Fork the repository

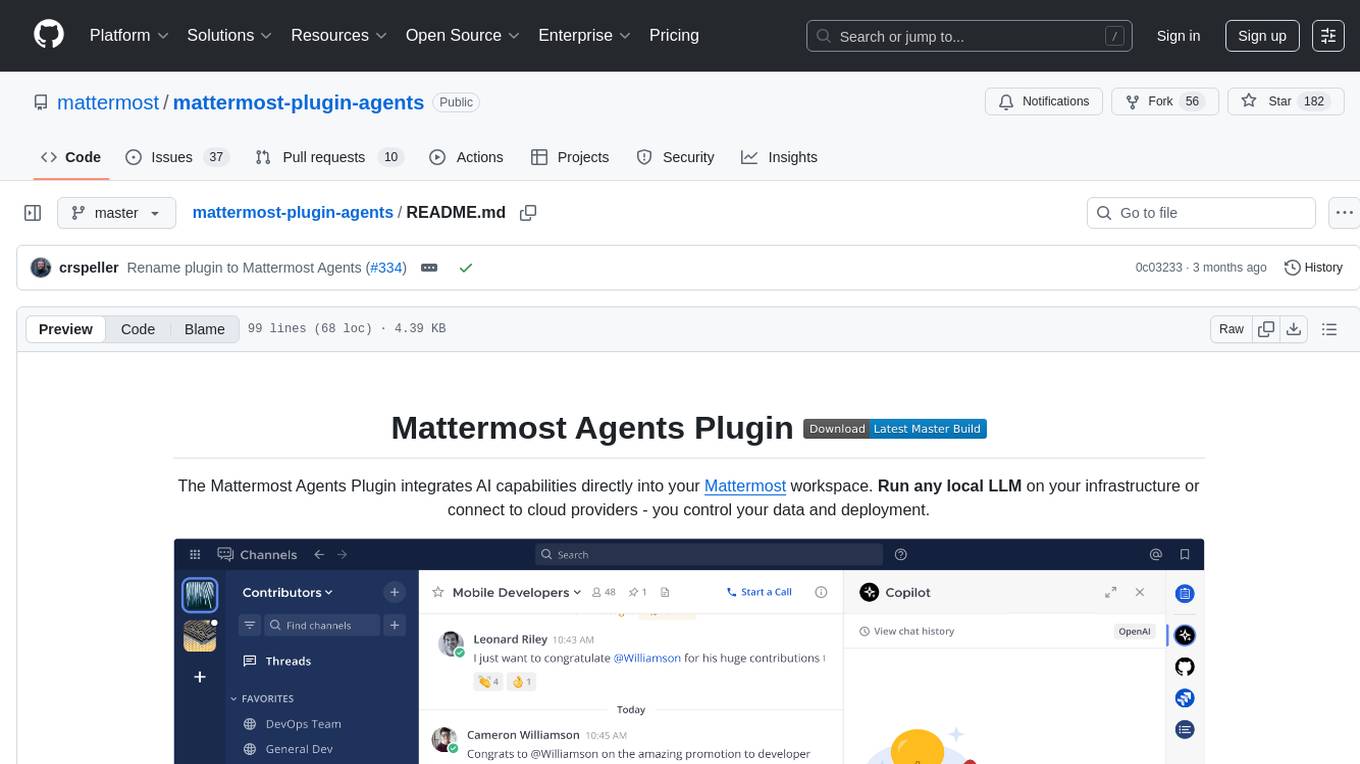[x=1165, y=102]
